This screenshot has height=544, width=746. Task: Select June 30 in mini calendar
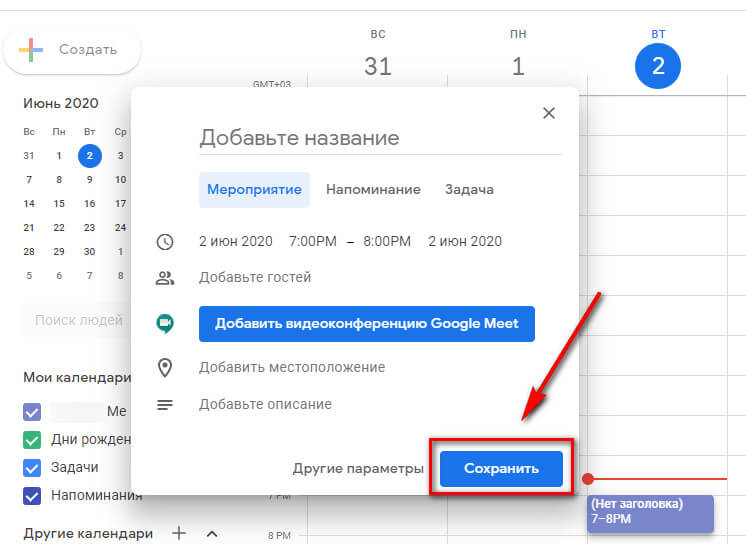tap(89, 251)
